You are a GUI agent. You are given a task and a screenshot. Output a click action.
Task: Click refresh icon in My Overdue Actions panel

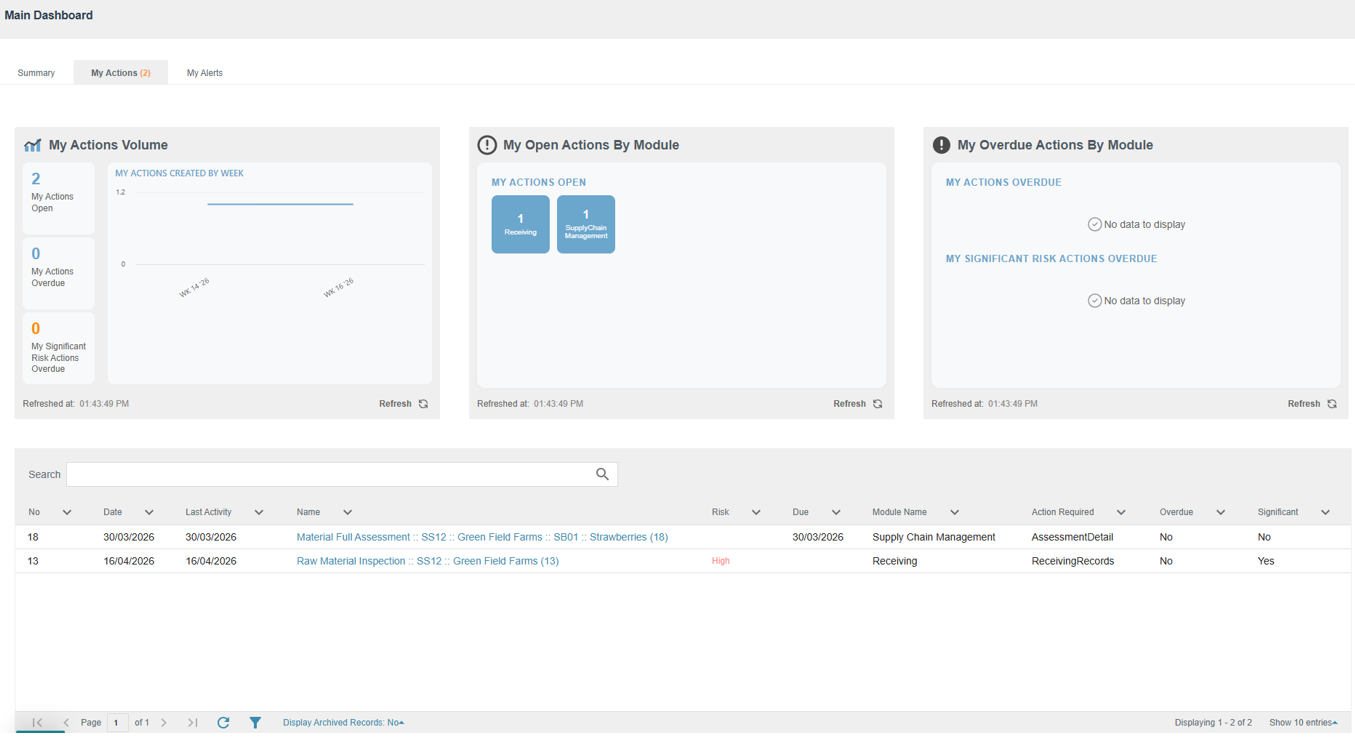[x=1332, y=404]
